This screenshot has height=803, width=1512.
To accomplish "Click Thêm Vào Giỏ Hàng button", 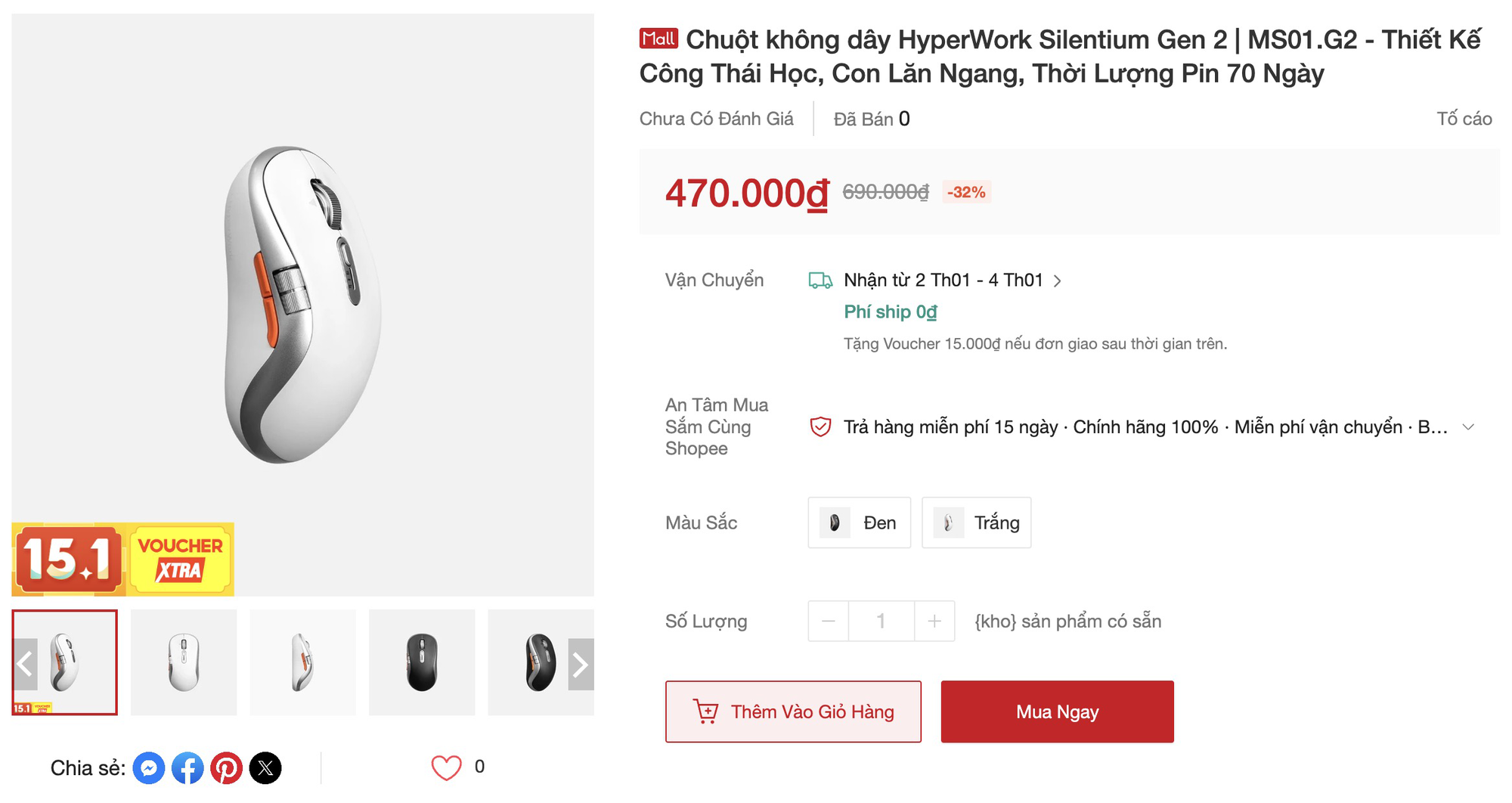I will click(x=793, y=712).
